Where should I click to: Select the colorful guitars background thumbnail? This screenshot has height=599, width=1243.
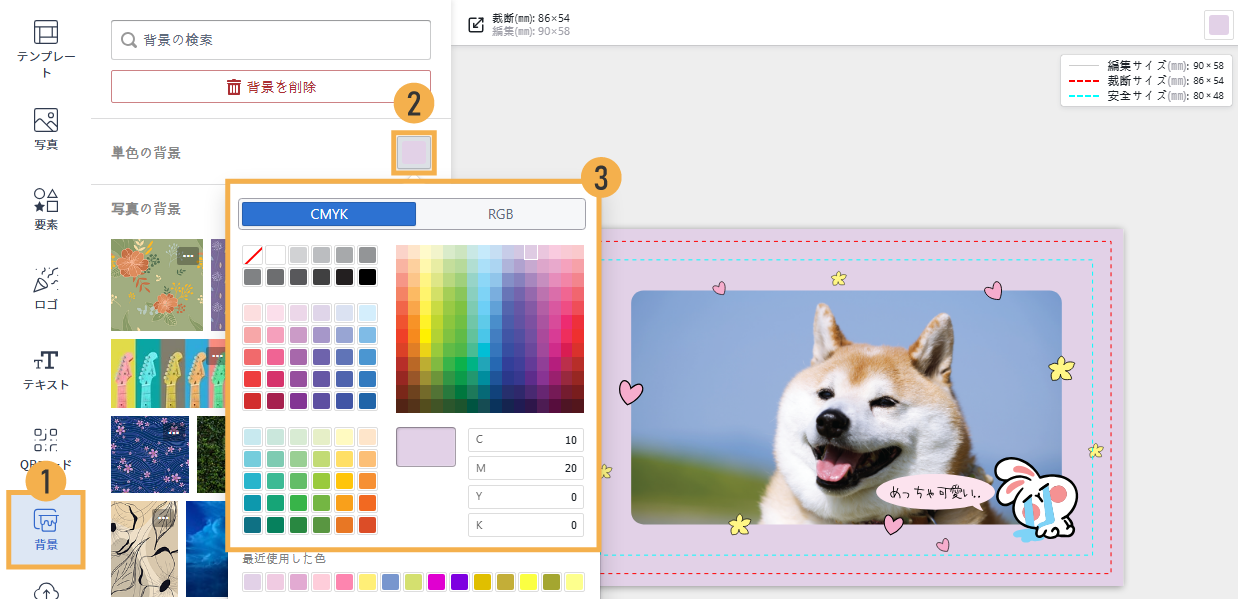[x=158, y=373]
